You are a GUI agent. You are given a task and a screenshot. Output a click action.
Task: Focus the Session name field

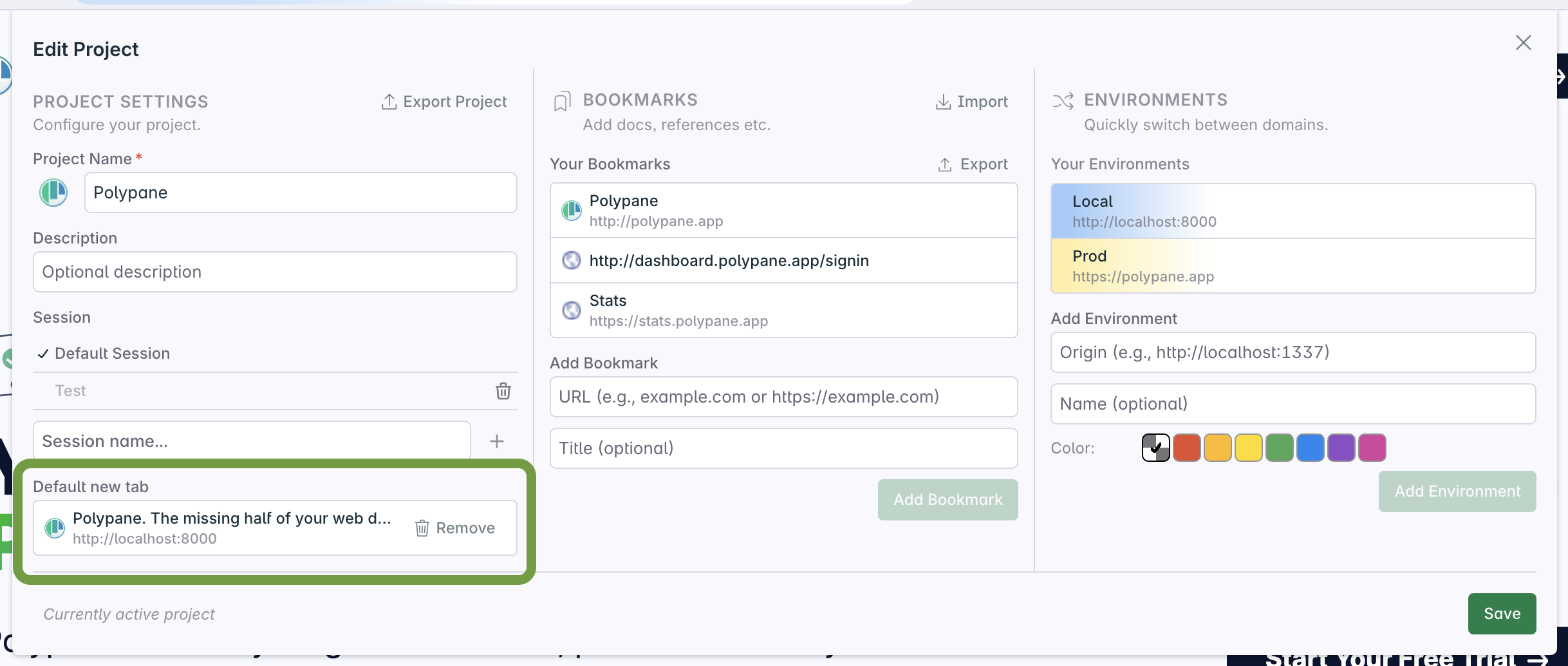tap(252, 441)
